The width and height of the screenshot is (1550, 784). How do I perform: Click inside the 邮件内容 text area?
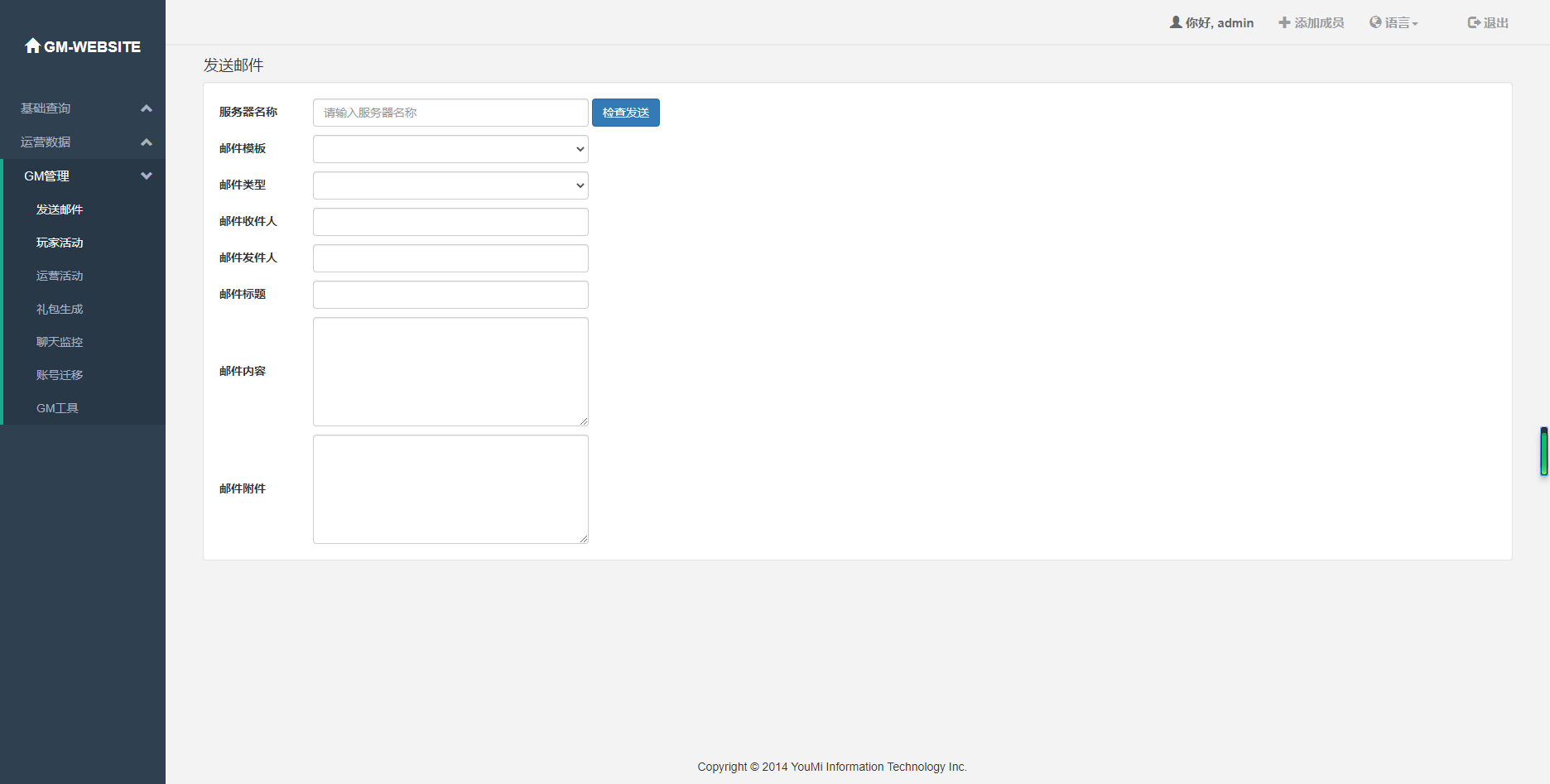point(450,372)
